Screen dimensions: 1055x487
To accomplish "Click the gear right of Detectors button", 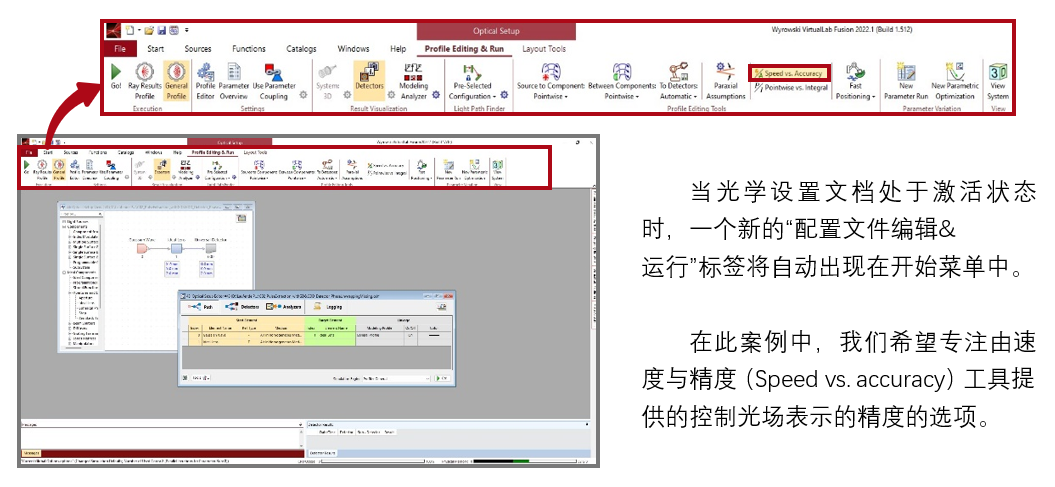I will pyautogui.click(x=391, y=96).
